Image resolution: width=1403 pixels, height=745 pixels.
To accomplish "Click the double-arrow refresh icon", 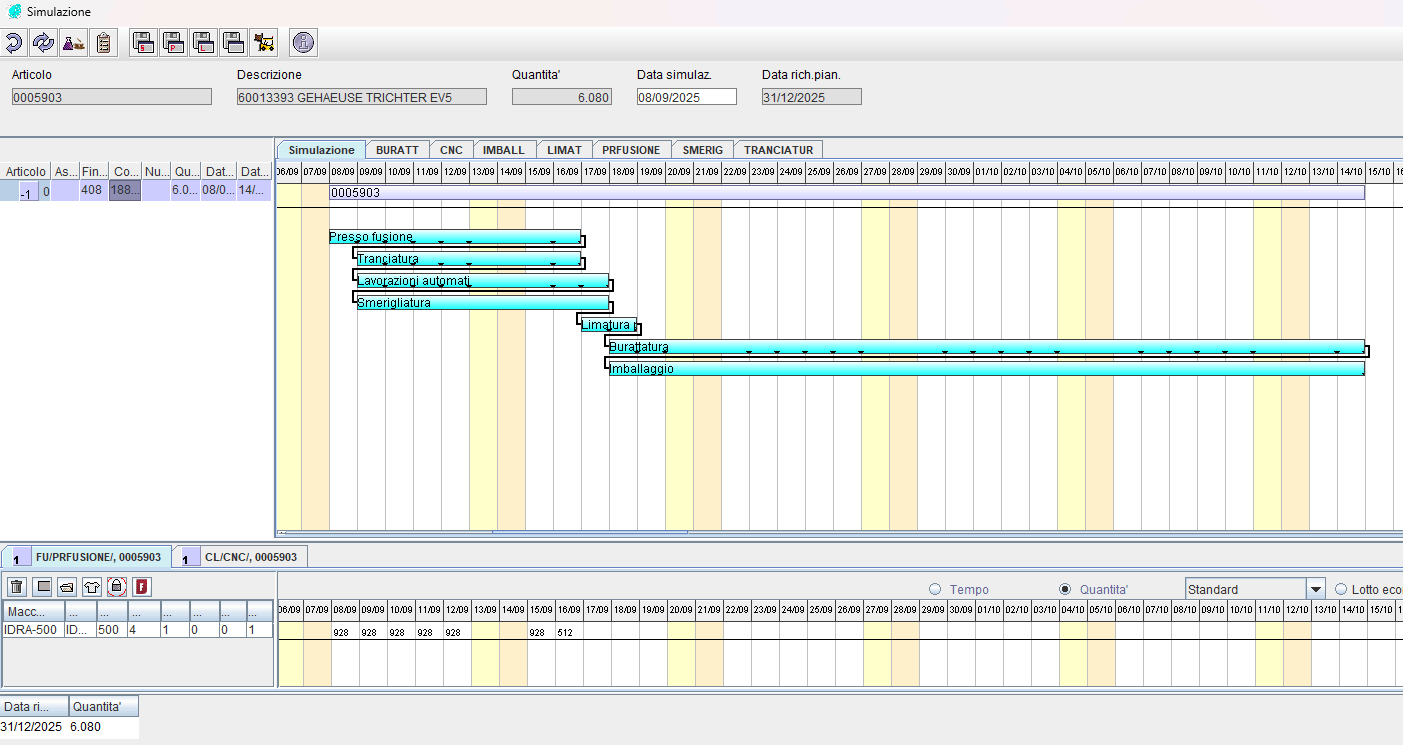I will click(43, 42).
